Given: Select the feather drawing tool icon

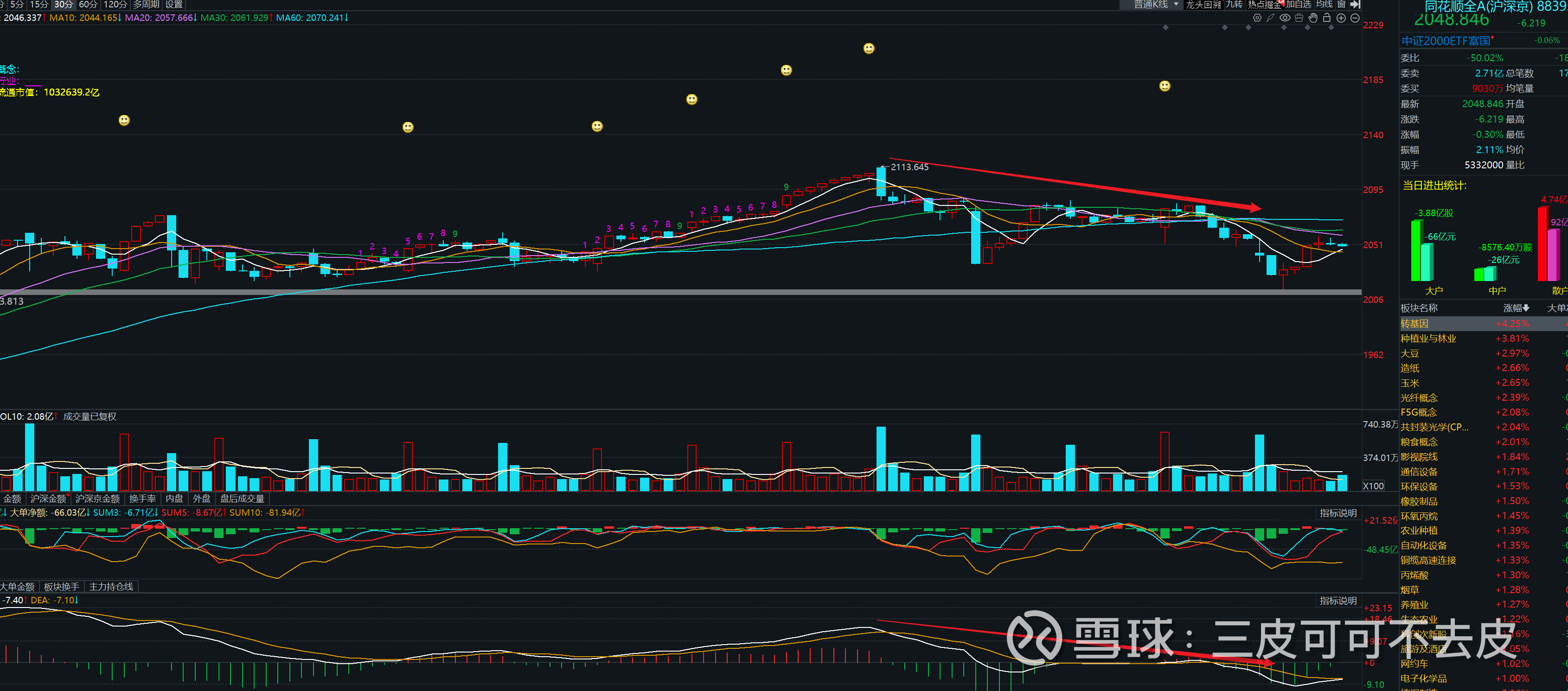Looking at the screenshot, I should click(1270, 18).
